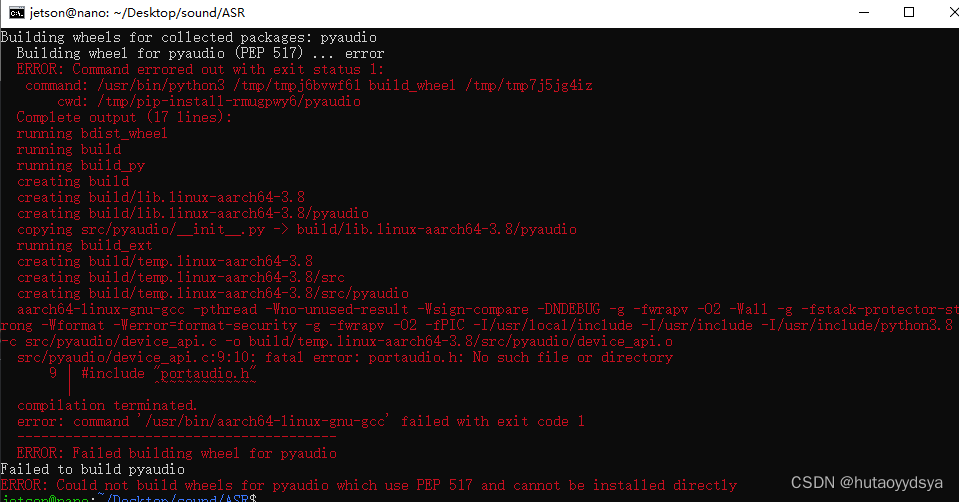Click the terminal icon in title bar
The width and height of the screenshot is (959, 502).
click(x=17, y=13)
